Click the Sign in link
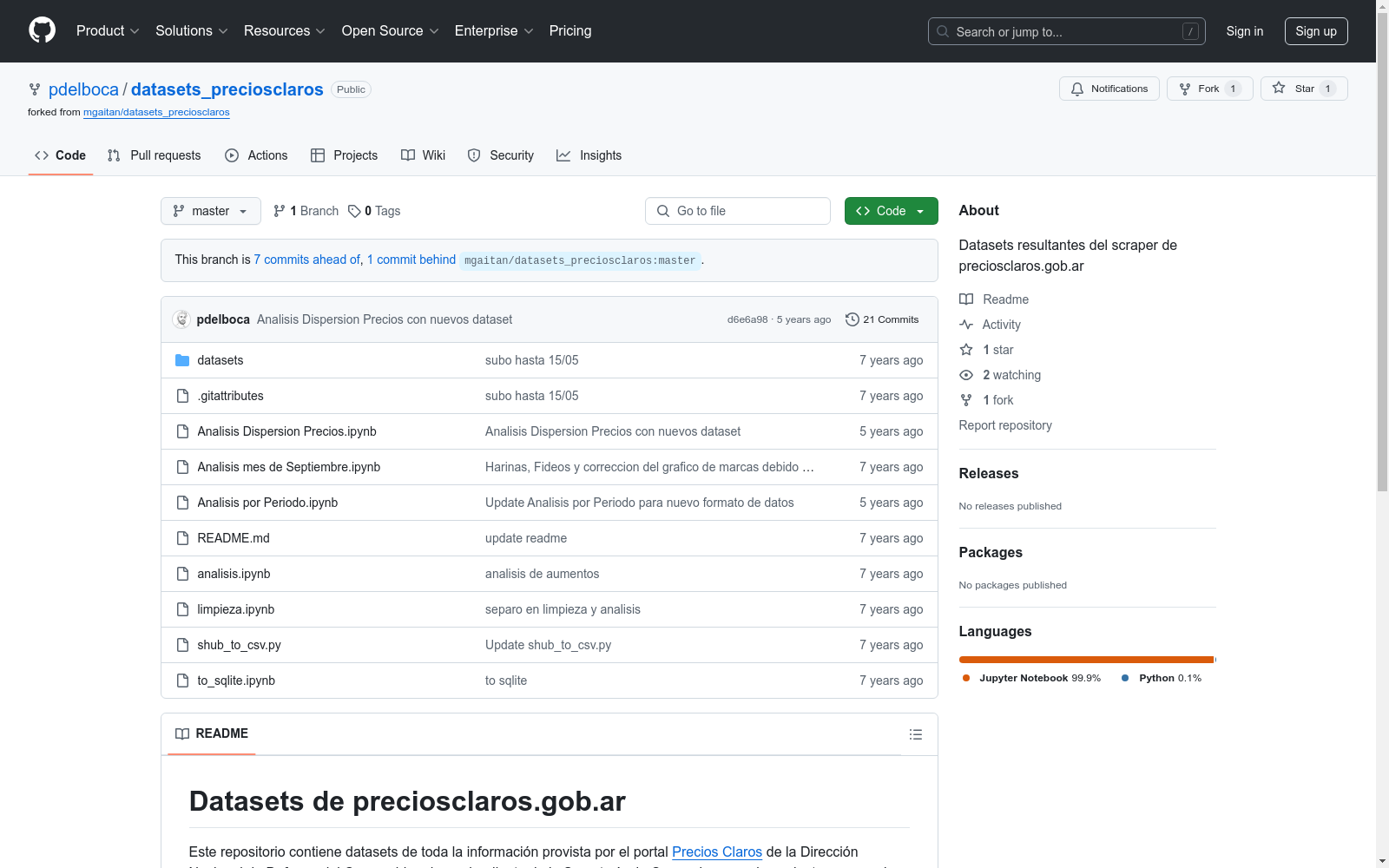1389x868 pixels. [1245, 31]
